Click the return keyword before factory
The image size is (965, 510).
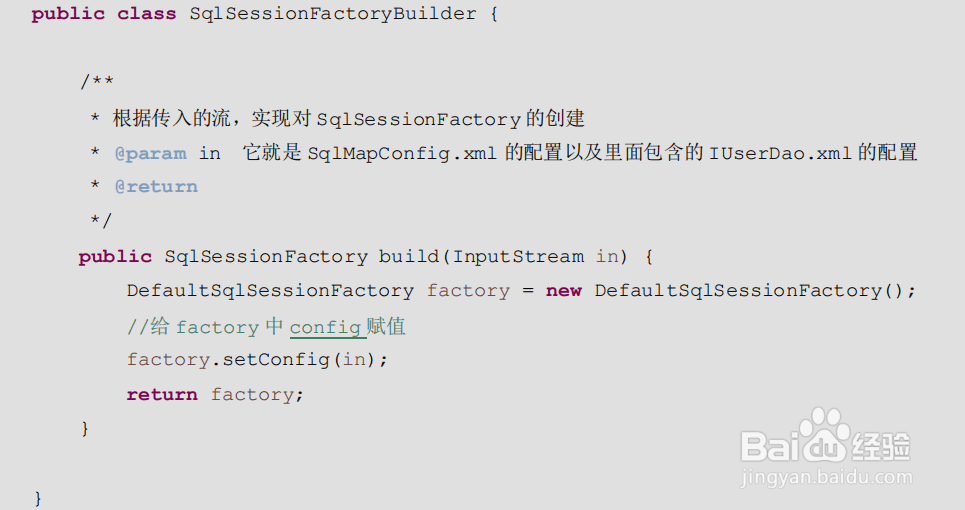162,394
